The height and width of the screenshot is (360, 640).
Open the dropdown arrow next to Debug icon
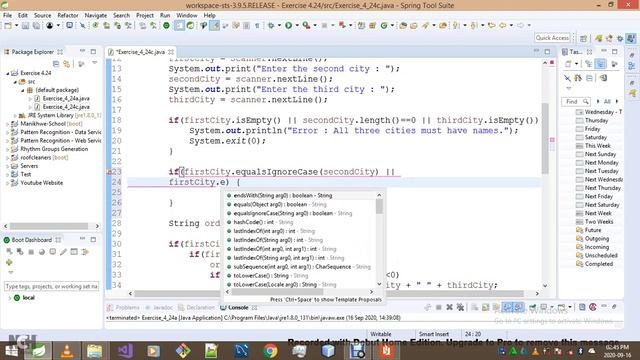coord(279,25)
